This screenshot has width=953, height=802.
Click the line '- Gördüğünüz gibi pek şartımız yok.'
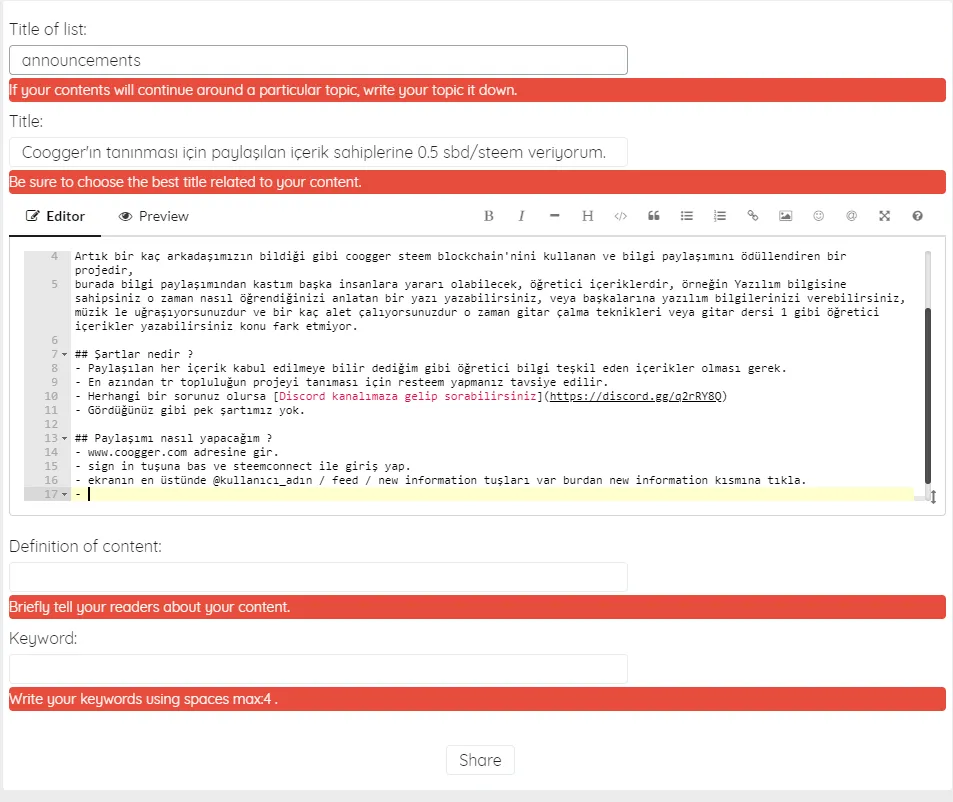point(190,410)
